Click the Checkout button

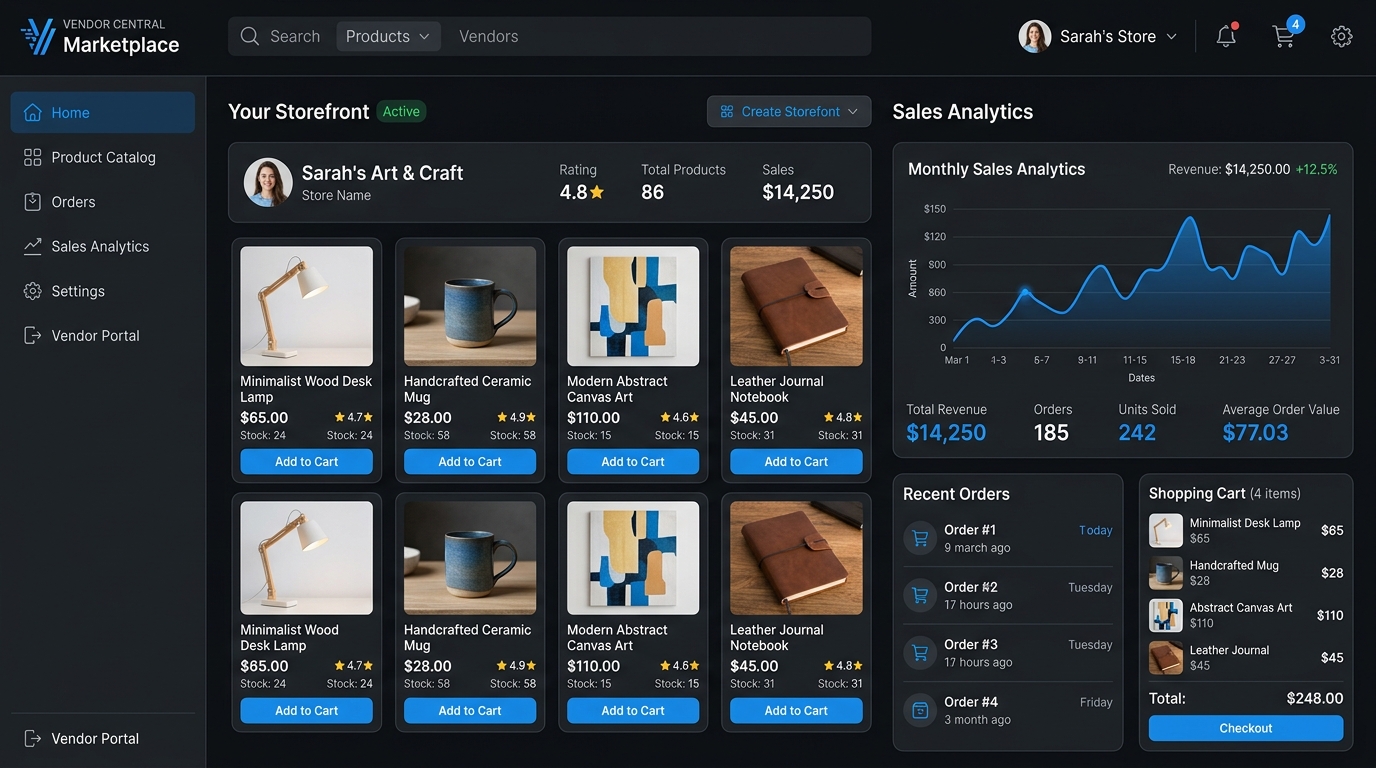tap(1246, 728)
